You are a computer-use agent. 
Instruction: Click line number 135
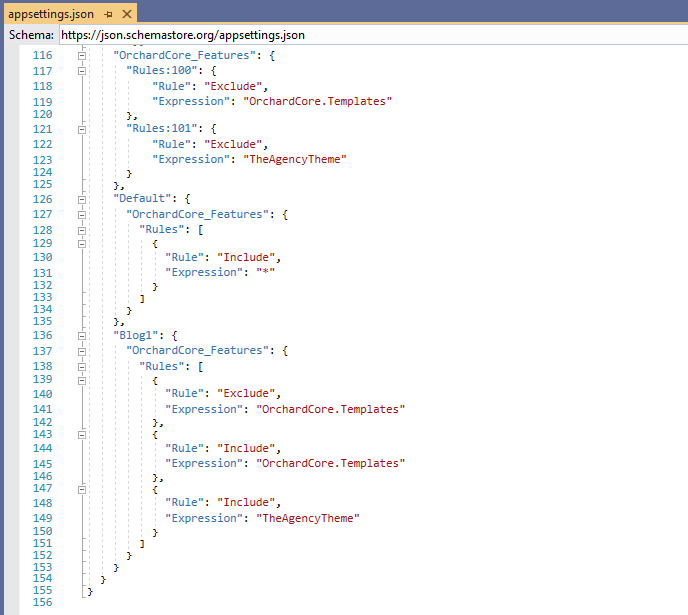tap(43, 321)
